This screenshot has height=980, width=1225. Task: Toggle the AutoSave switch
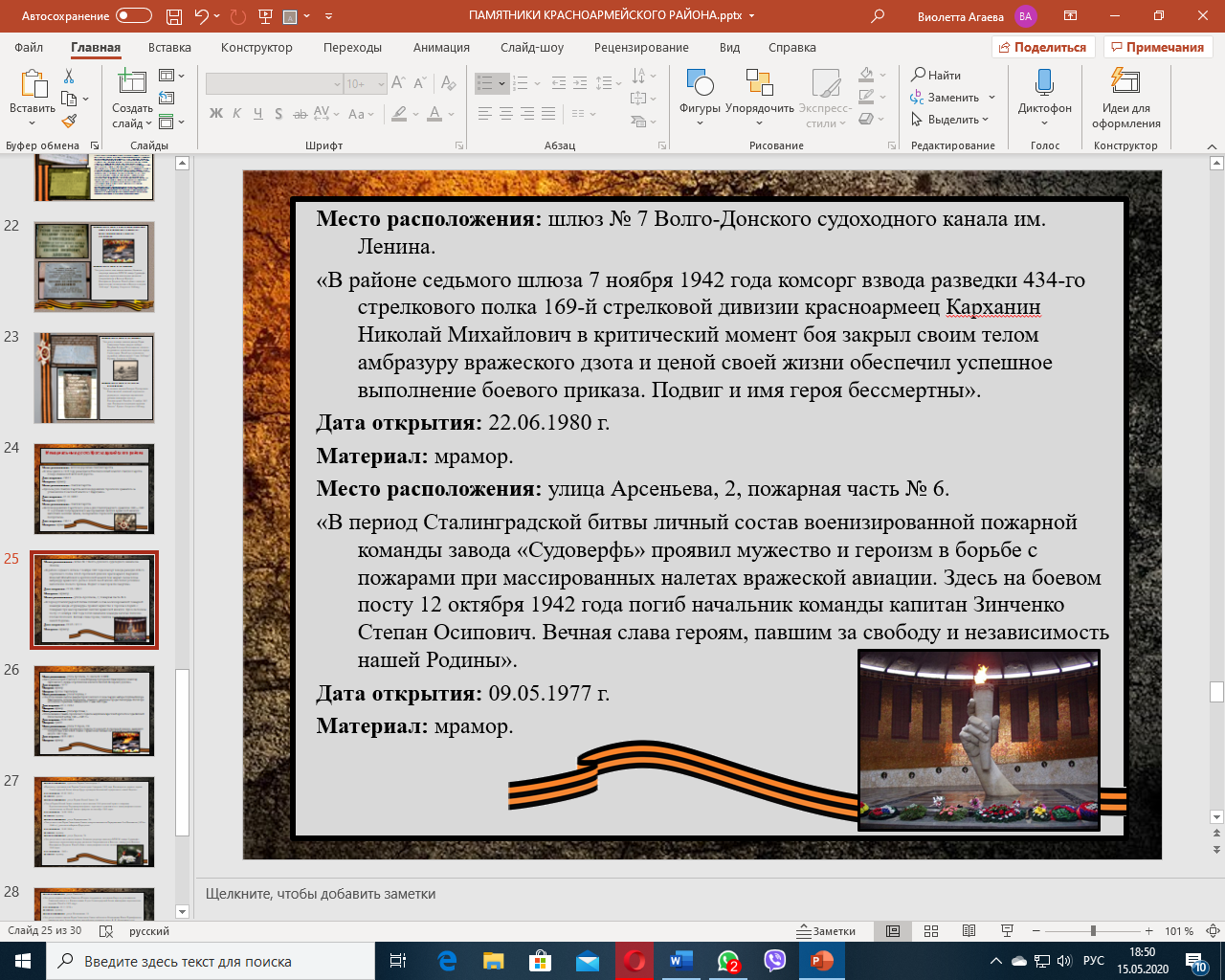(x=133, y=16)
